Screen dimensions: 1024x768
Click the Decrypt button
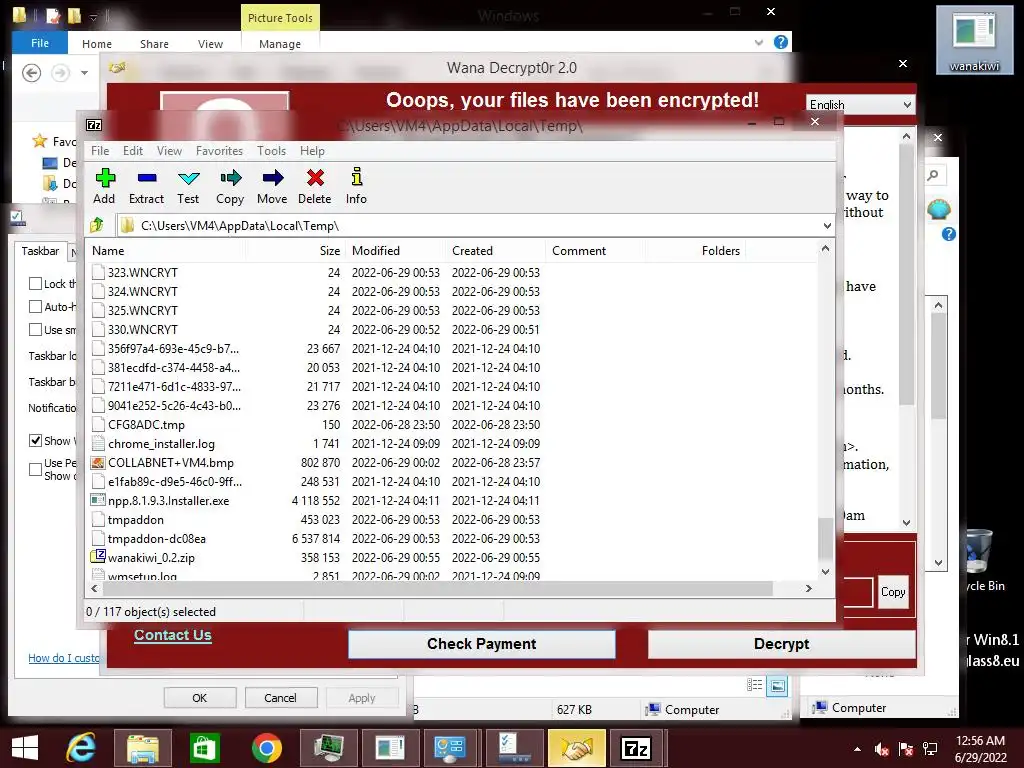[x=781, y=644]
